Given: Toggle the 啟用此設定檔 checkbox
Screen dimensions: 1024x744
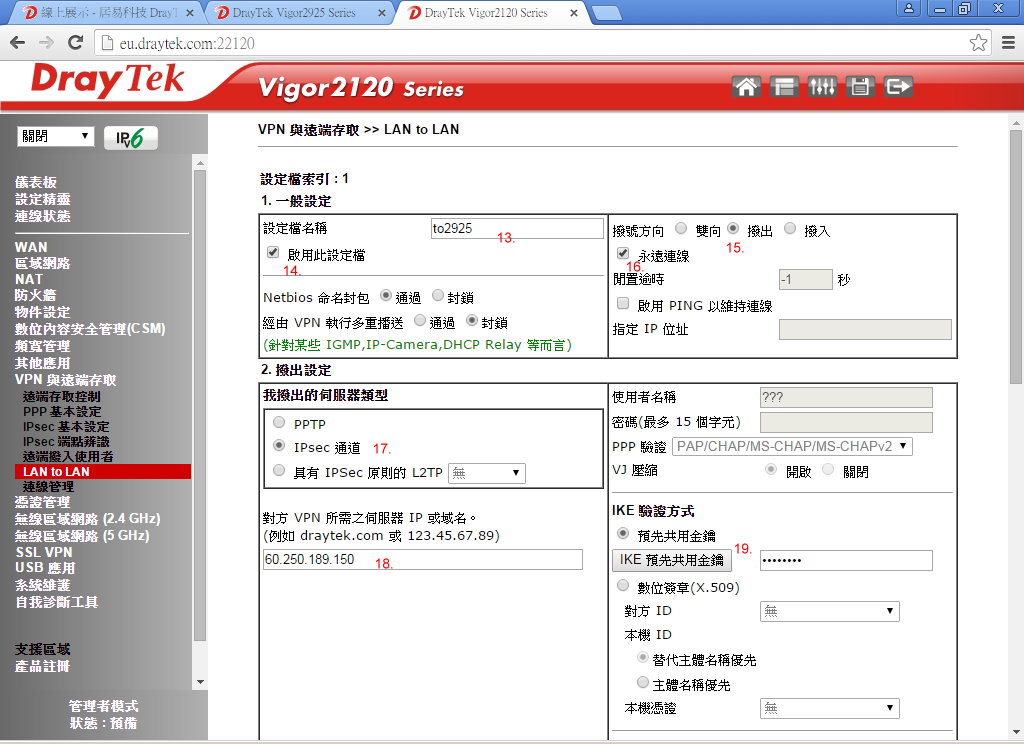Looking at the screenshot, I should point(273,253).
